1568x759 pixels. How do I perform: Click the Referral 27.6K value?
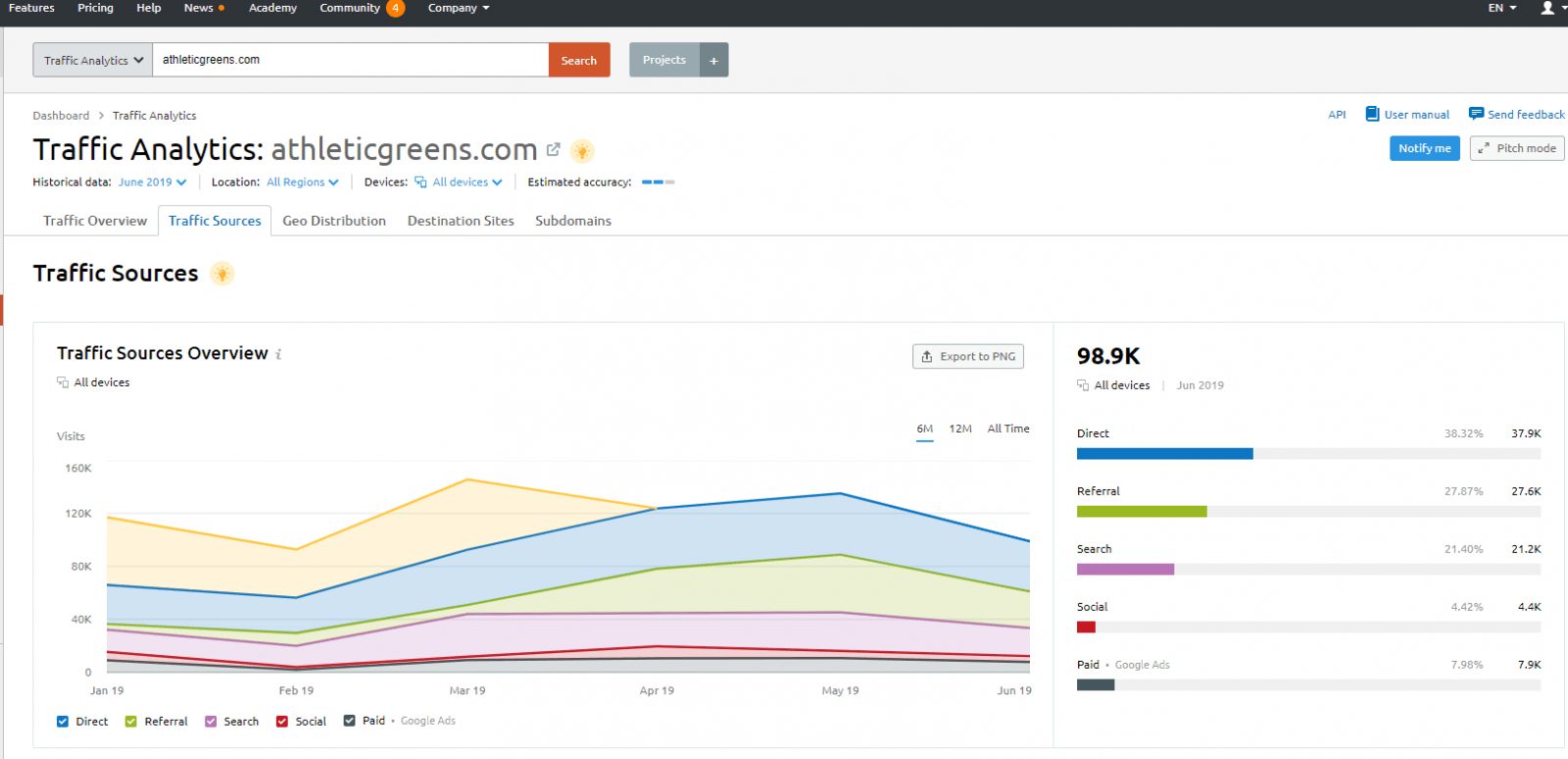pyautogui.click(x=1526, y=491)
